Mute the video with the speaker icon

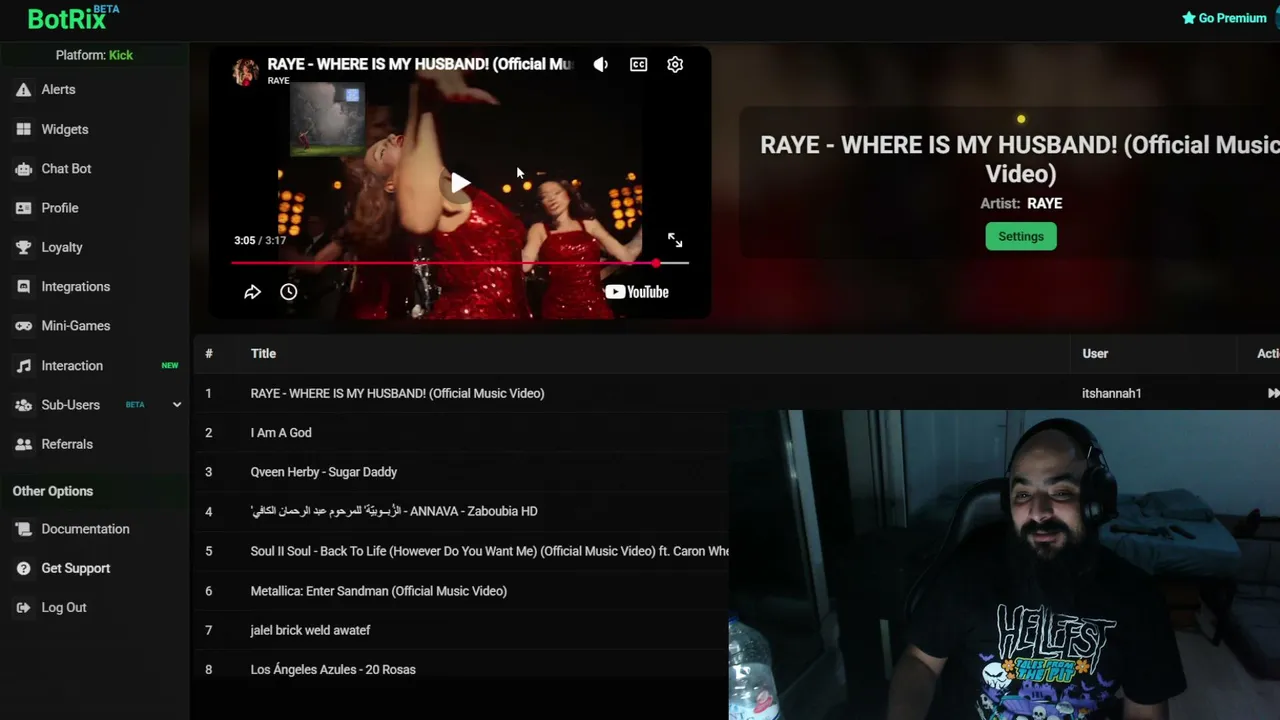(x=600, y=65)
